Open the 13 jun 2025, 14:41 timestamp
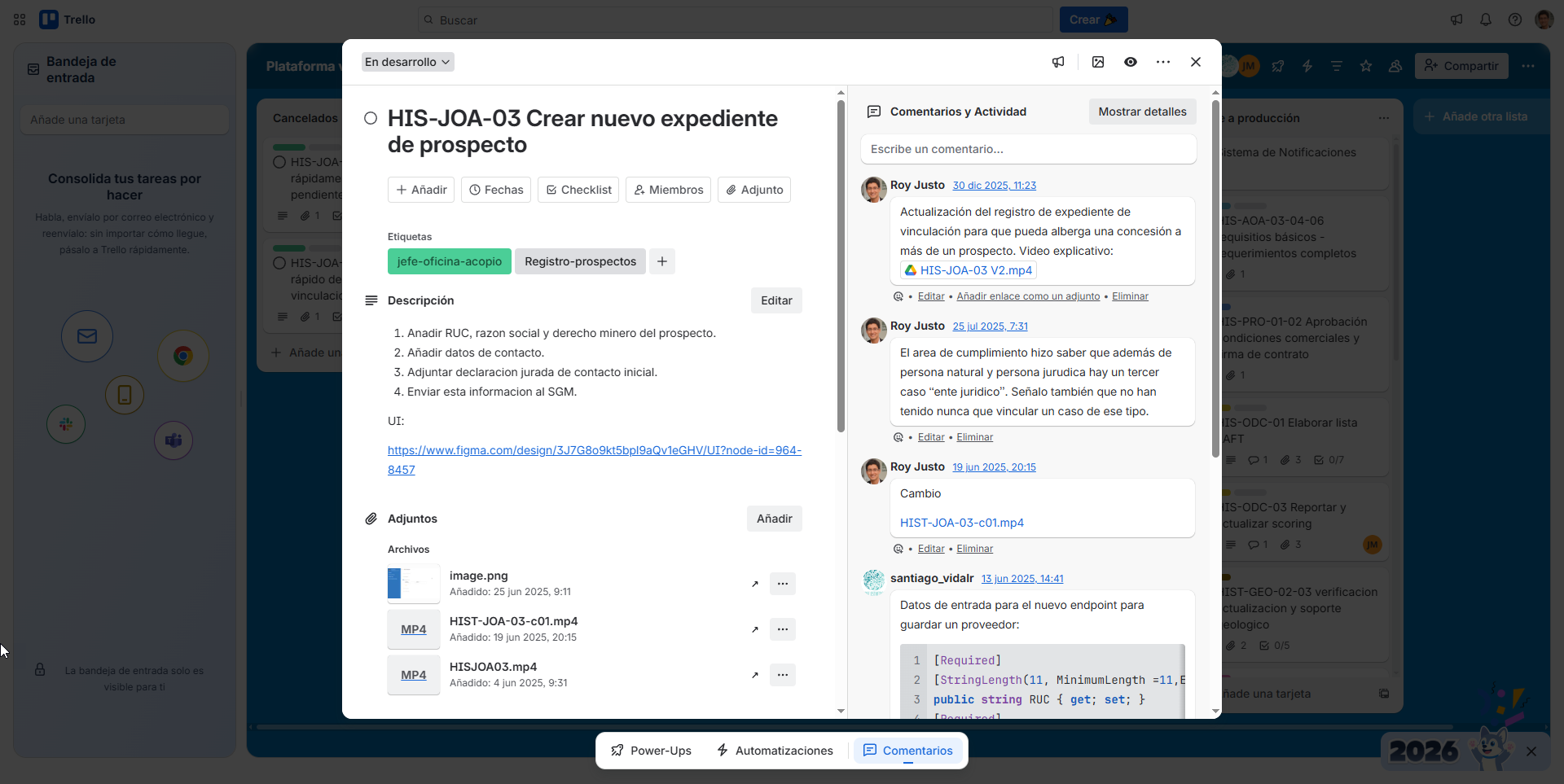 [x=1022, y=579]
